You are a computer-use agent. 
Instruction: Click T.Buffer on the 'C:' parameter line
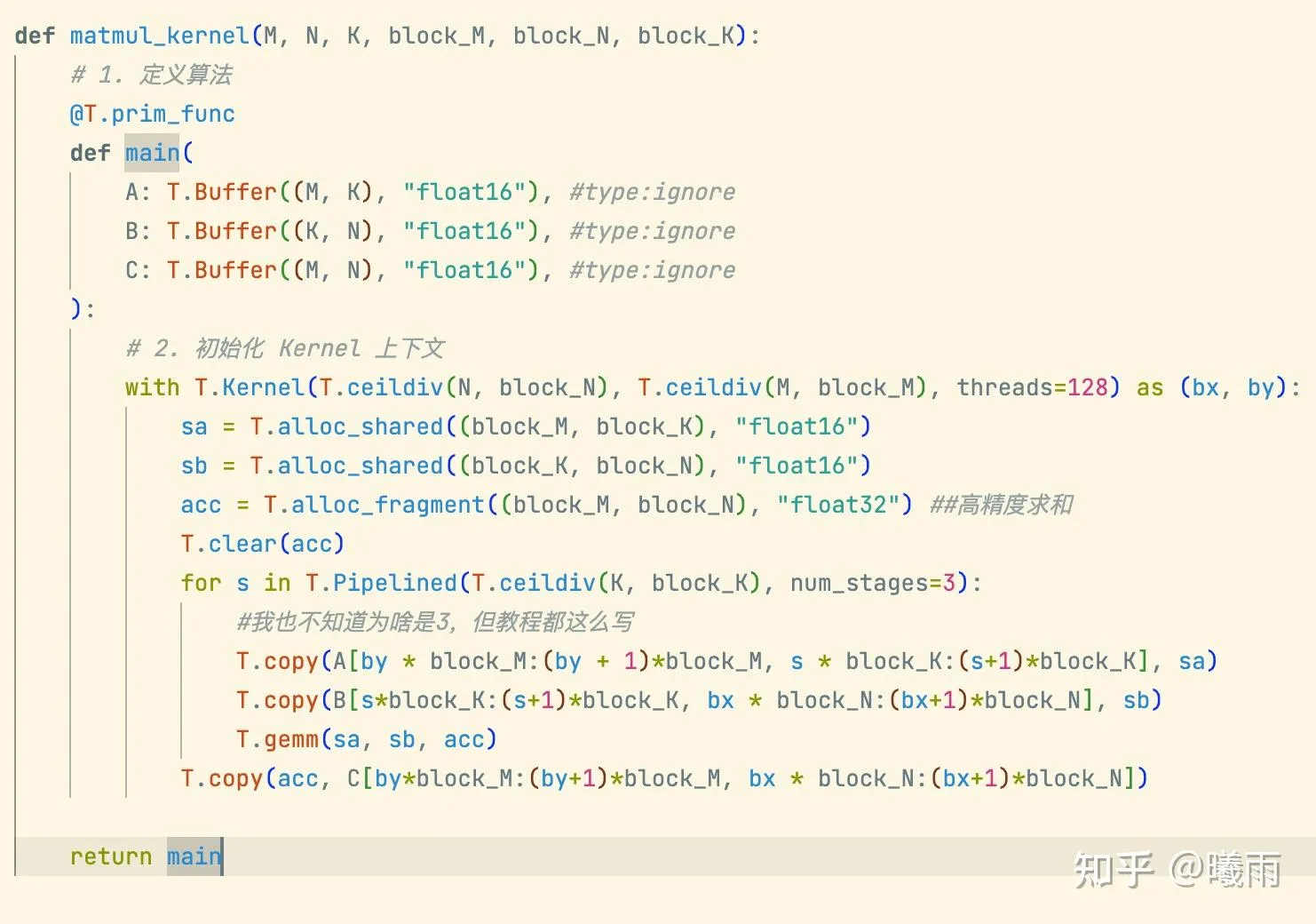(222, 270)
